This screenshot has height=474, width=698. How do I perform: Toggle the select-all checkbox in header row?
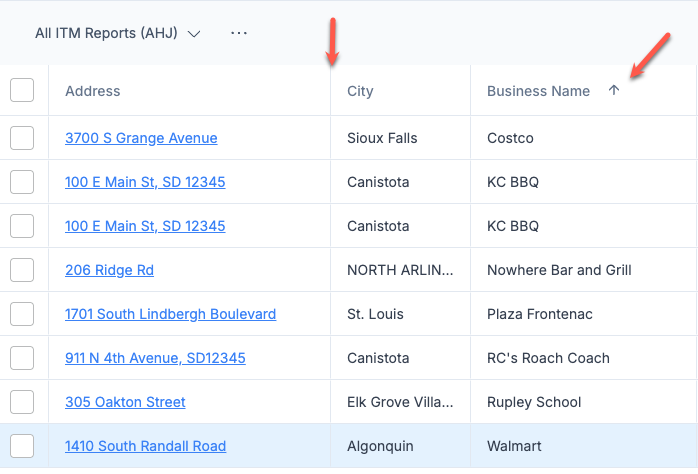pos(22,90)
